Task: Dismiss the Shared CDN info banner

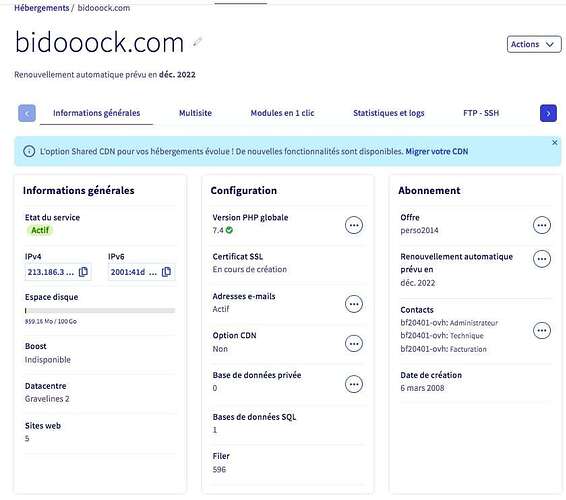Action: coord(555,143)
